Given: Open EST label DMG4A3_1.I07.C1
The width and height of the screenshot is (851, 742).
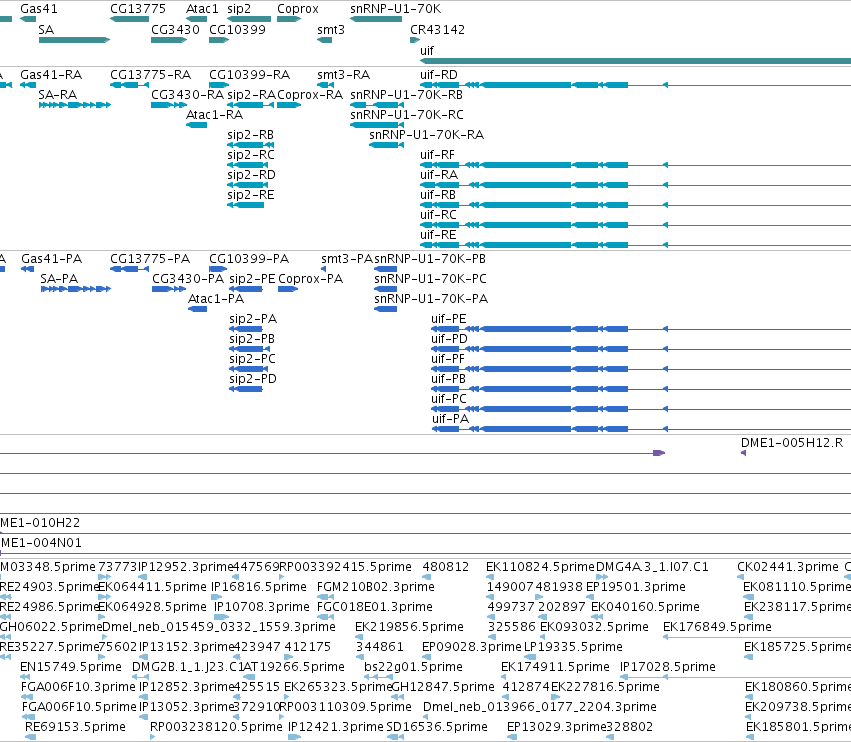Looking at the screenshot, I should (x=652, y=567).
